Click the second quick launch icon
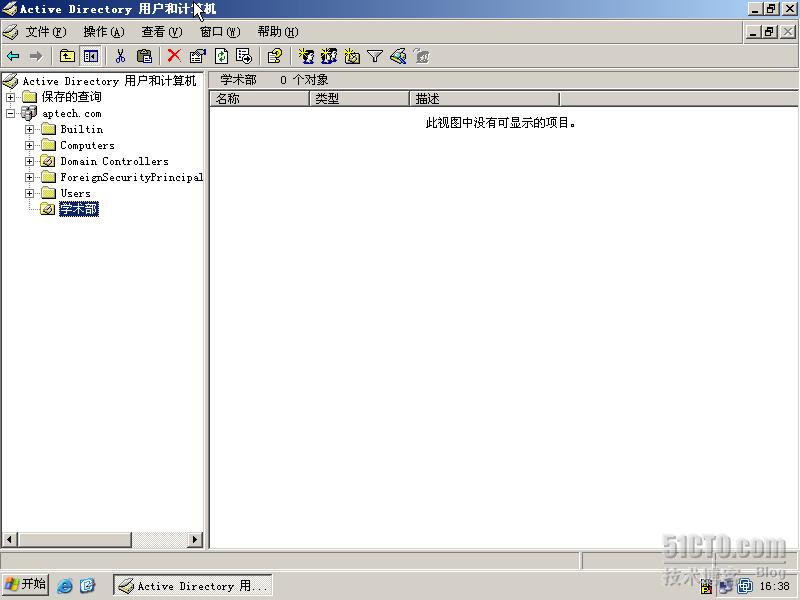 [87, 585]
